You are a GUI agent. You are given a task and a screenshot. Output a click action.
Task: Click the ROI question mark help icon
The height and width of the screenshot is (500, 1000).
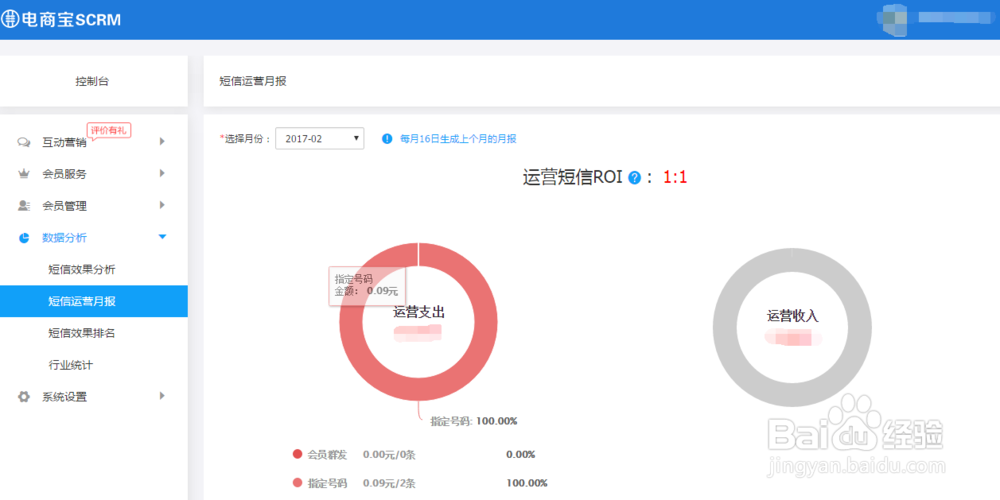634,178
